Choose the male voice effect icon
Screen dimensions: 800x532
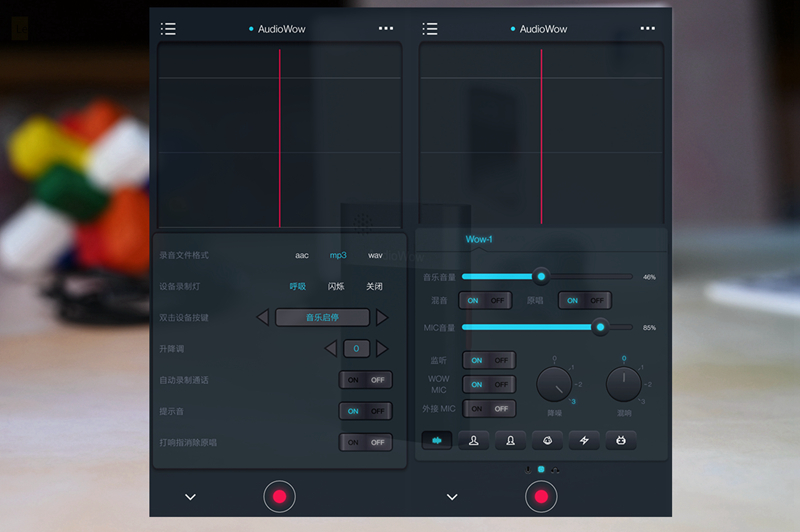[x=473, y=440]
